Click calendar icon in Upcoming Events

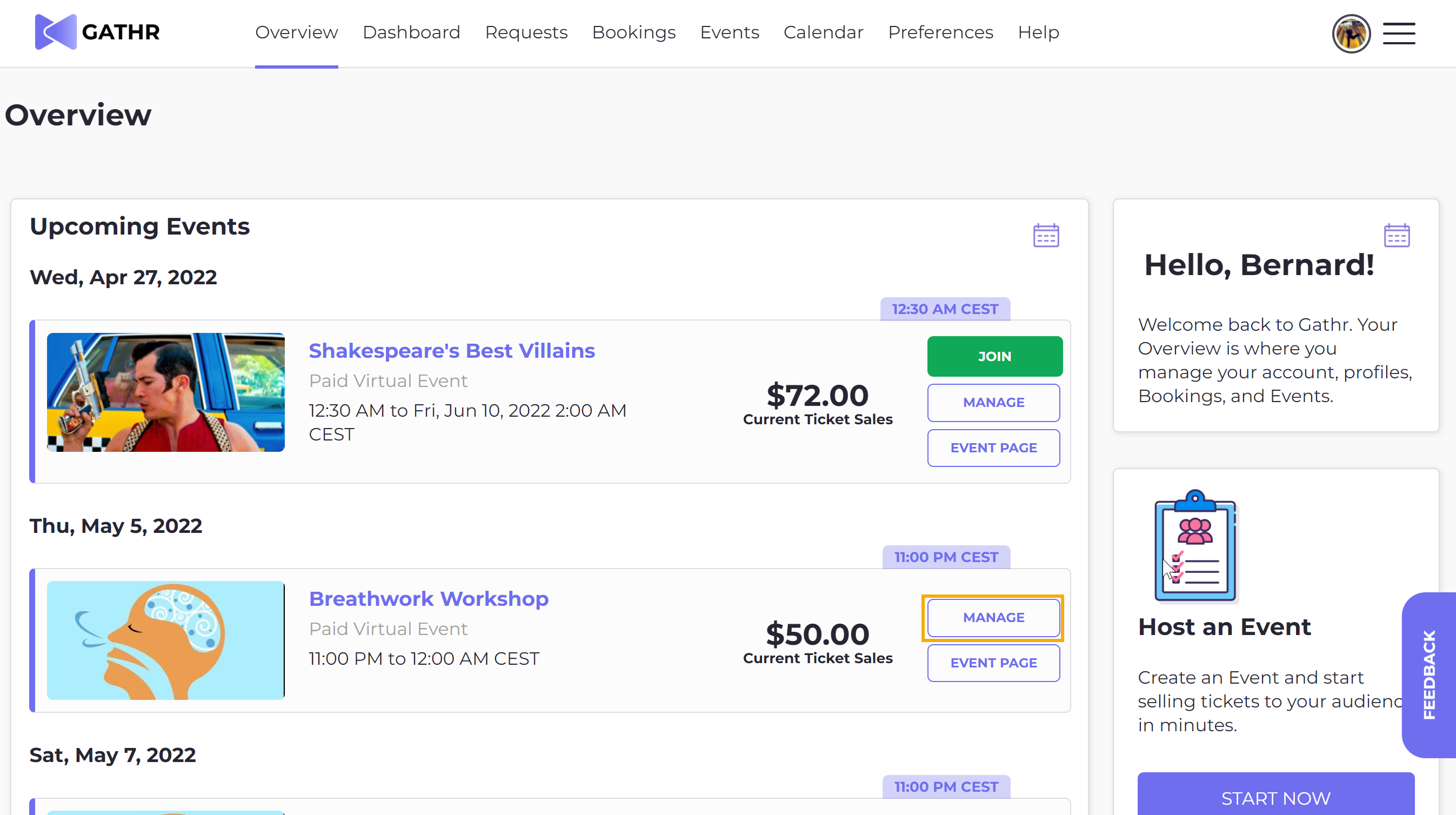(x=1046, y=235)
